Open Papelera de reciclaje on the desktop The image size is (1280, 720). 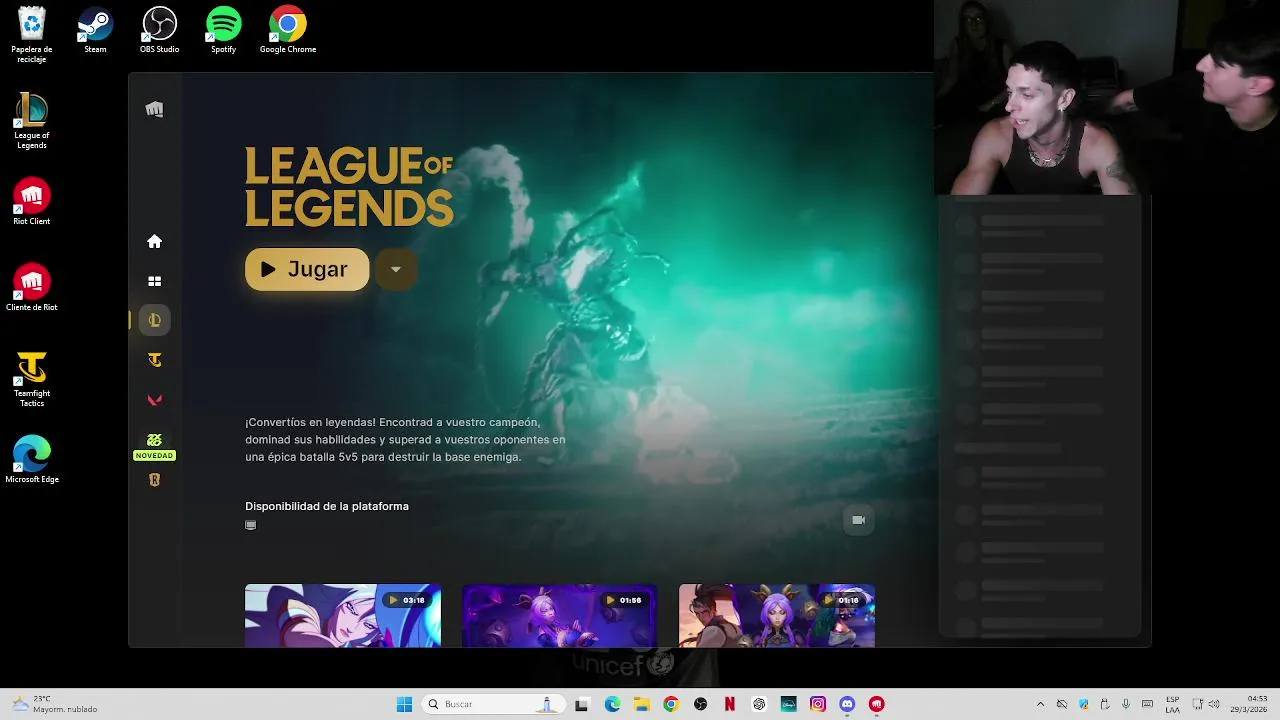tap(32, 34)
